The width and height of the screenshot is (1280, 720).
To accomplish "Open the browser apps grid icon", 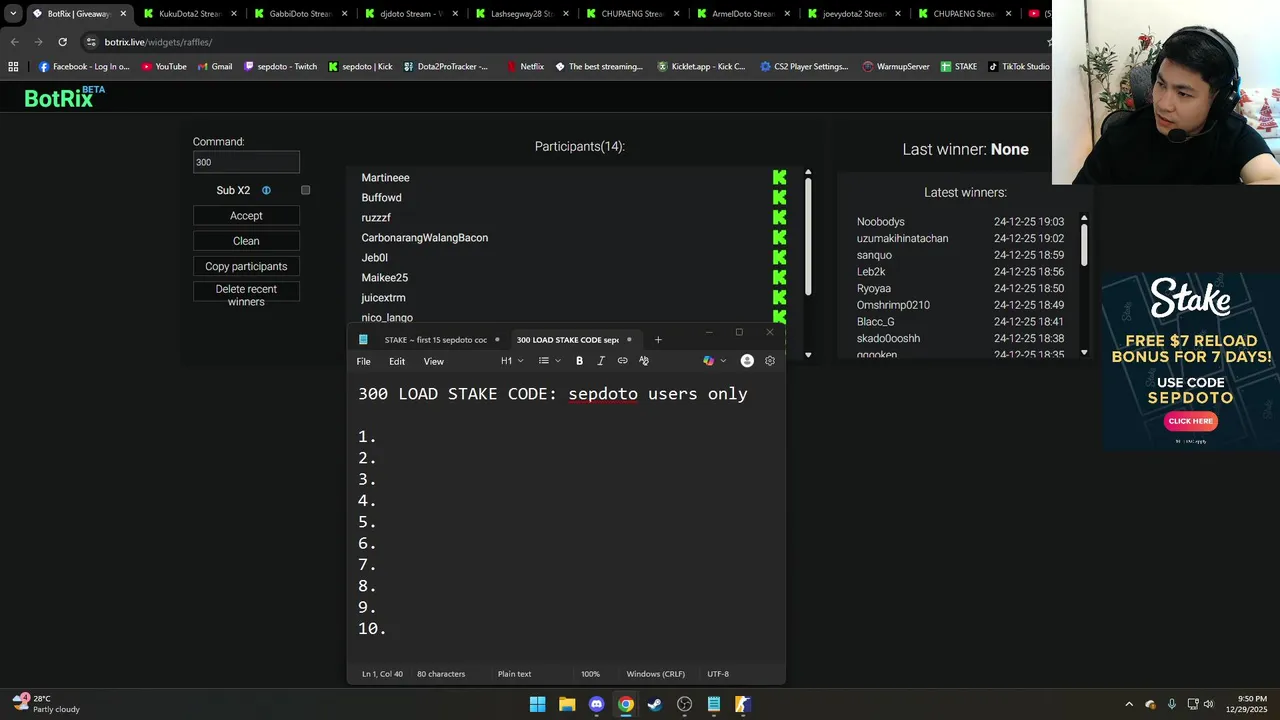I will pos(13,67).
